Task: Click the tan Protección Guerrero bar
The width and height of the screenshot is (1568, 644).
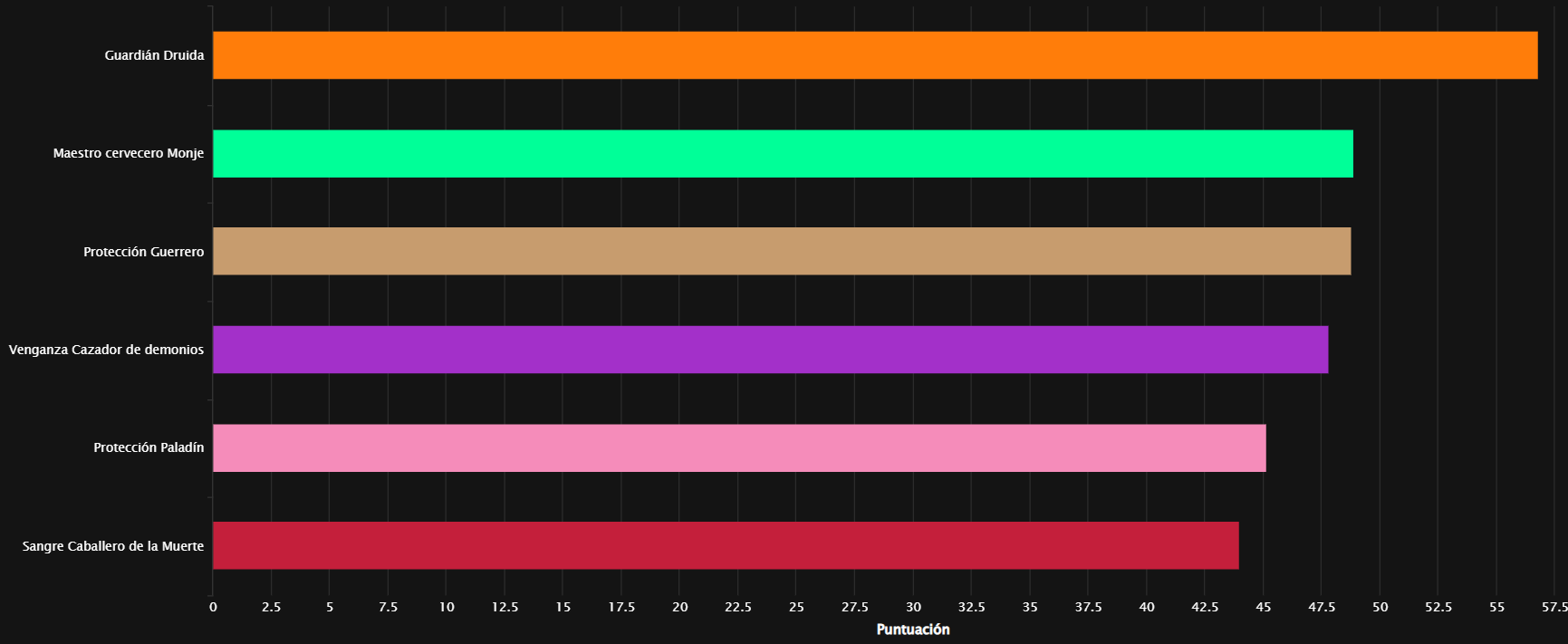Action: [x=781, y=251]
